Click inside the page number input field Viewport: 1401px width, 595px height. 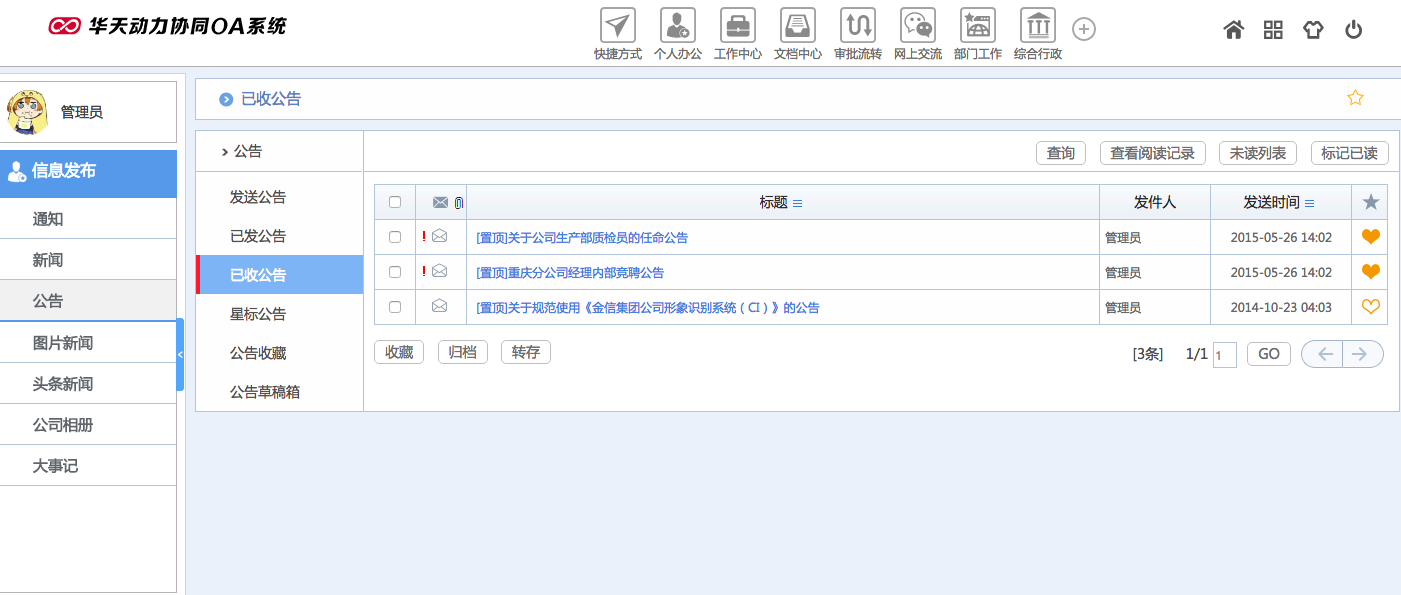tap(1224, 354)
